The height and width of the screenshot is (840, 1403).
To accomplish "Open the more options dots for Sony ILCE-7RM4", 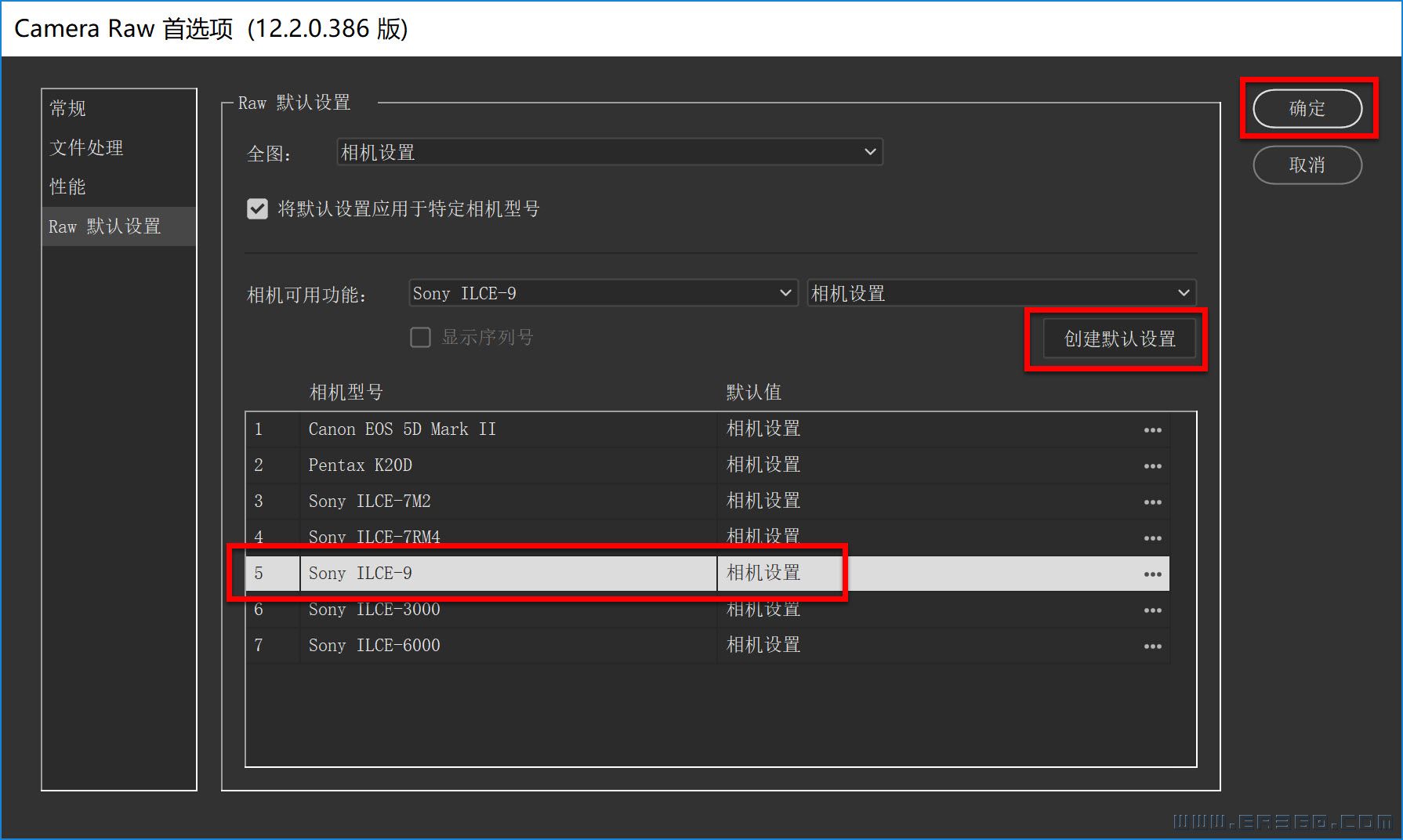I will (x=1152, y=538).
